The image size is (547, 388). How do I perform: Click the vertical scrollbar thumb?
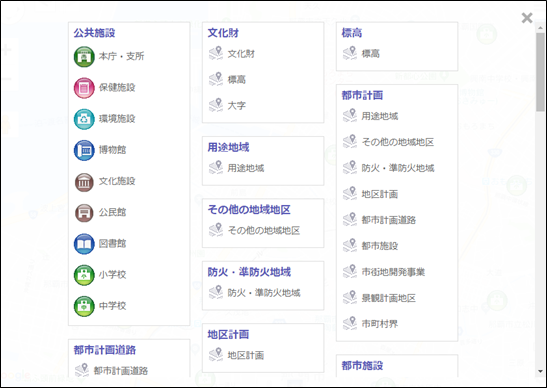[x=540, y=72]
